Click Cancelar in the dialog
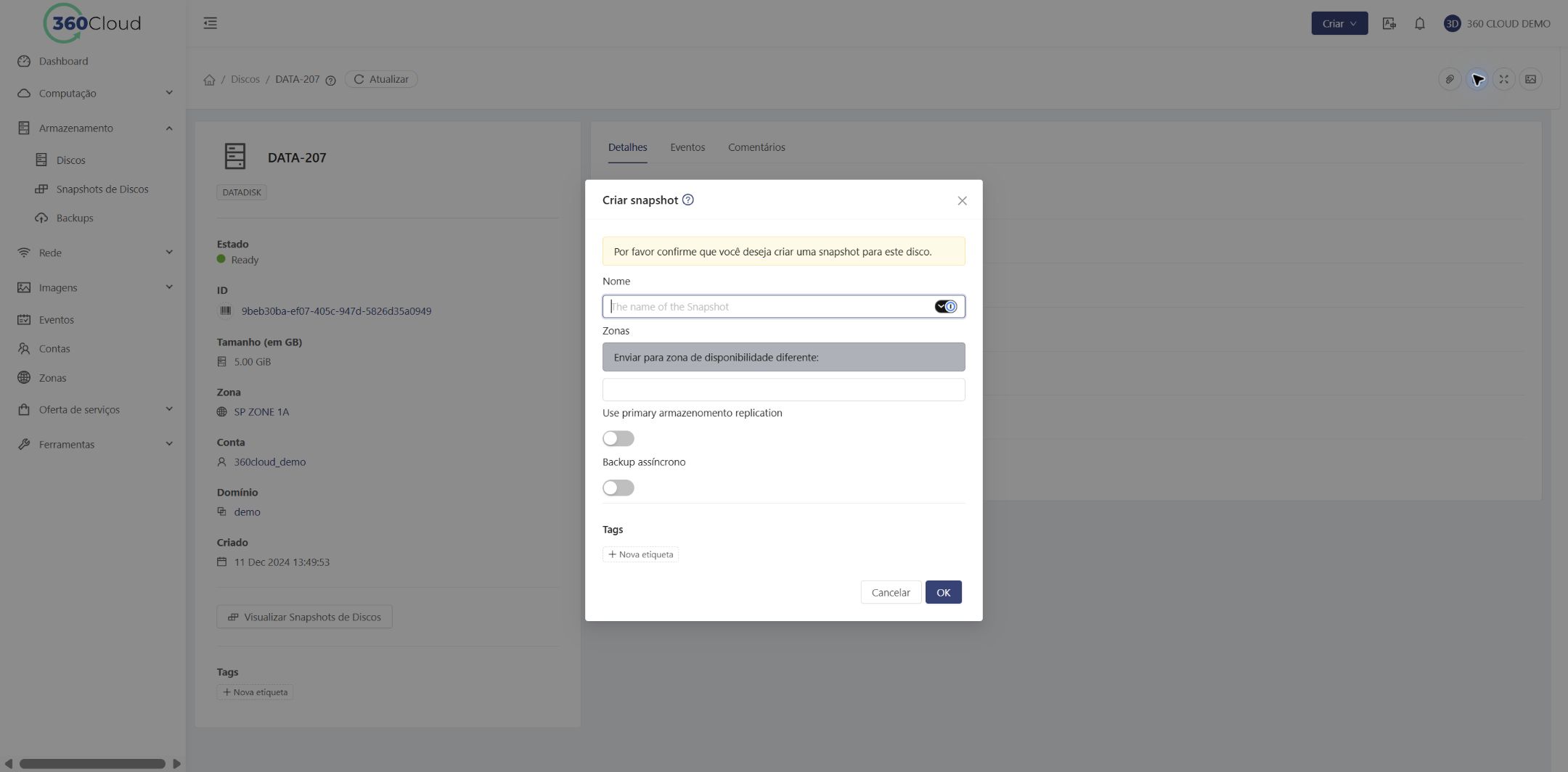1568x772 pixels. 891,592
